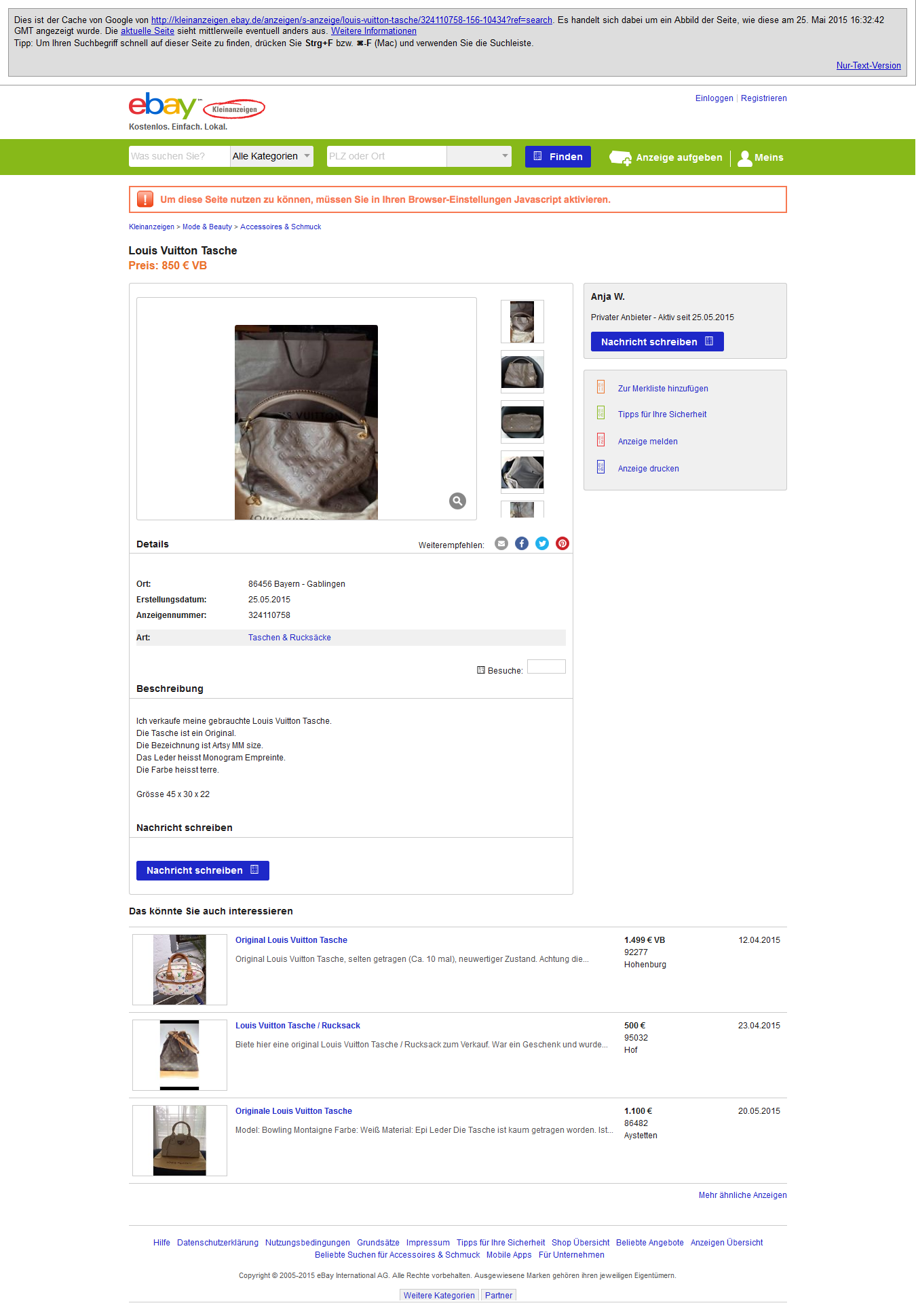Click Nachricht schreiben under Anja W.
The height and width of the screenshot is (1316, 916).
tap(657, 342)
